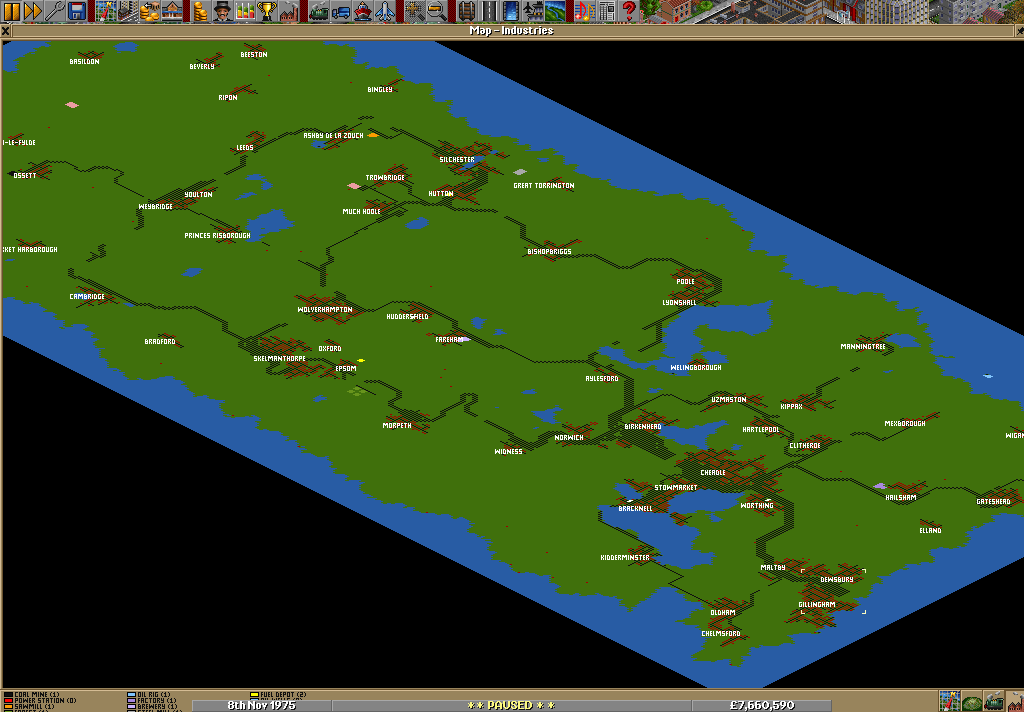
Task: Toggle Fuel Depot legend entry
Action: point(278,695)
